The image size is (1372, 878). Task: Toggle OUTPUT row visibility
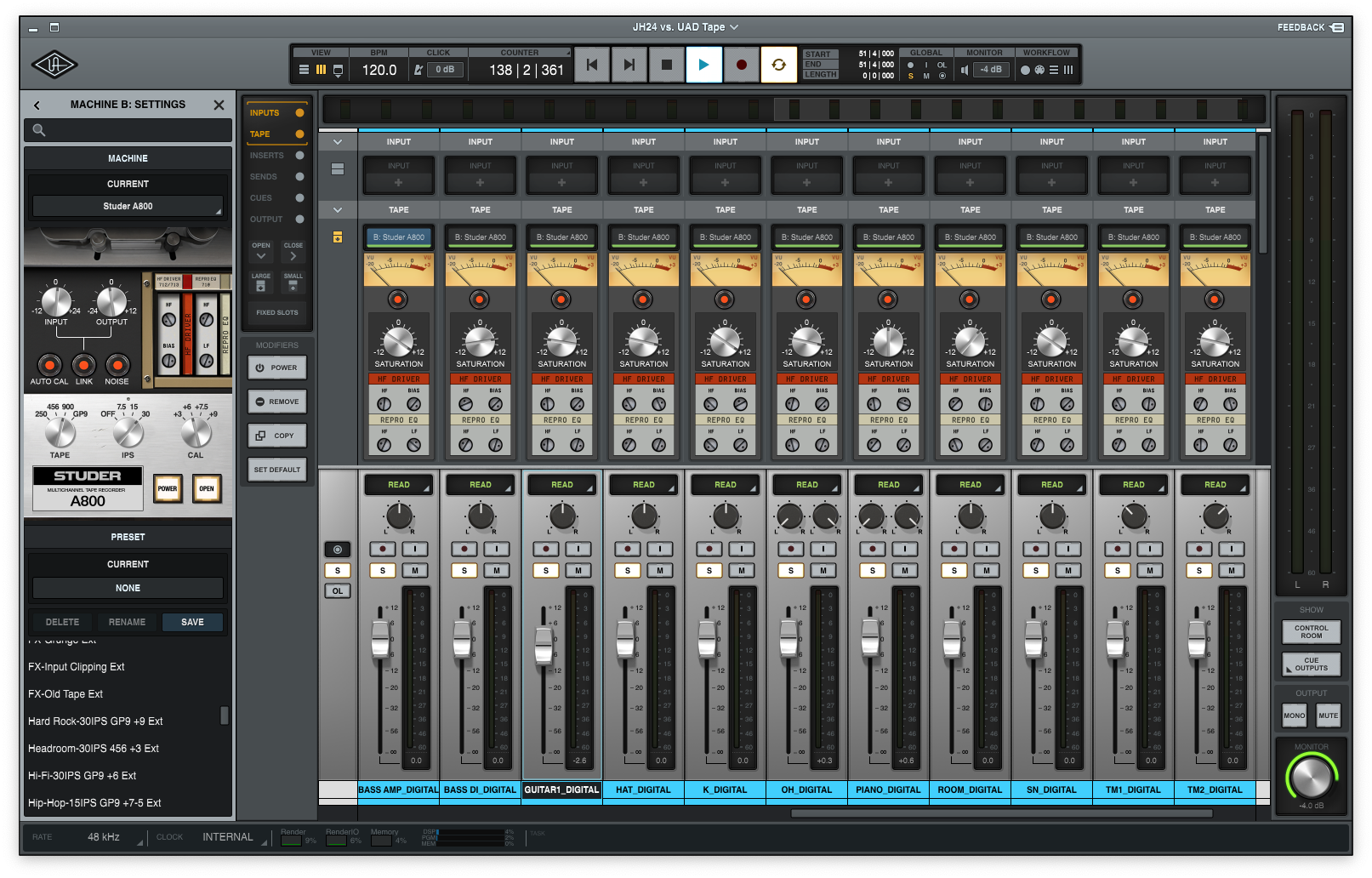click(x=299, y=219)
